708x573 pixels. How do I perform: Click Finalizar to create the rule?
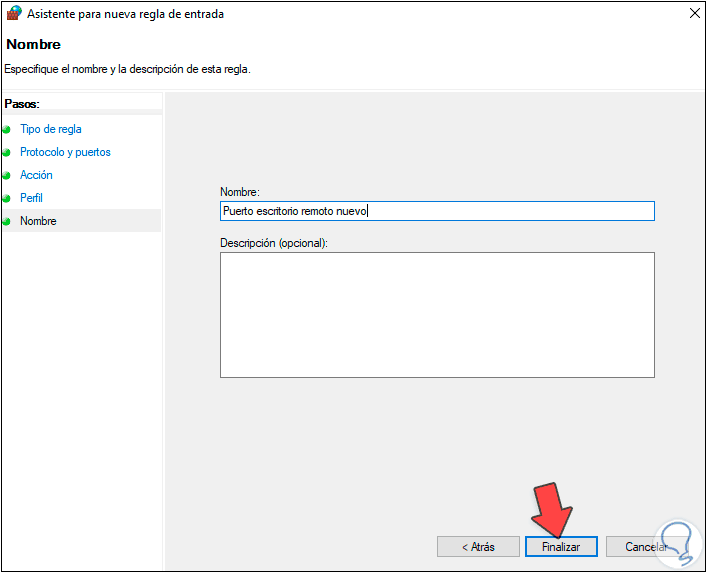[x=561, y=547]
